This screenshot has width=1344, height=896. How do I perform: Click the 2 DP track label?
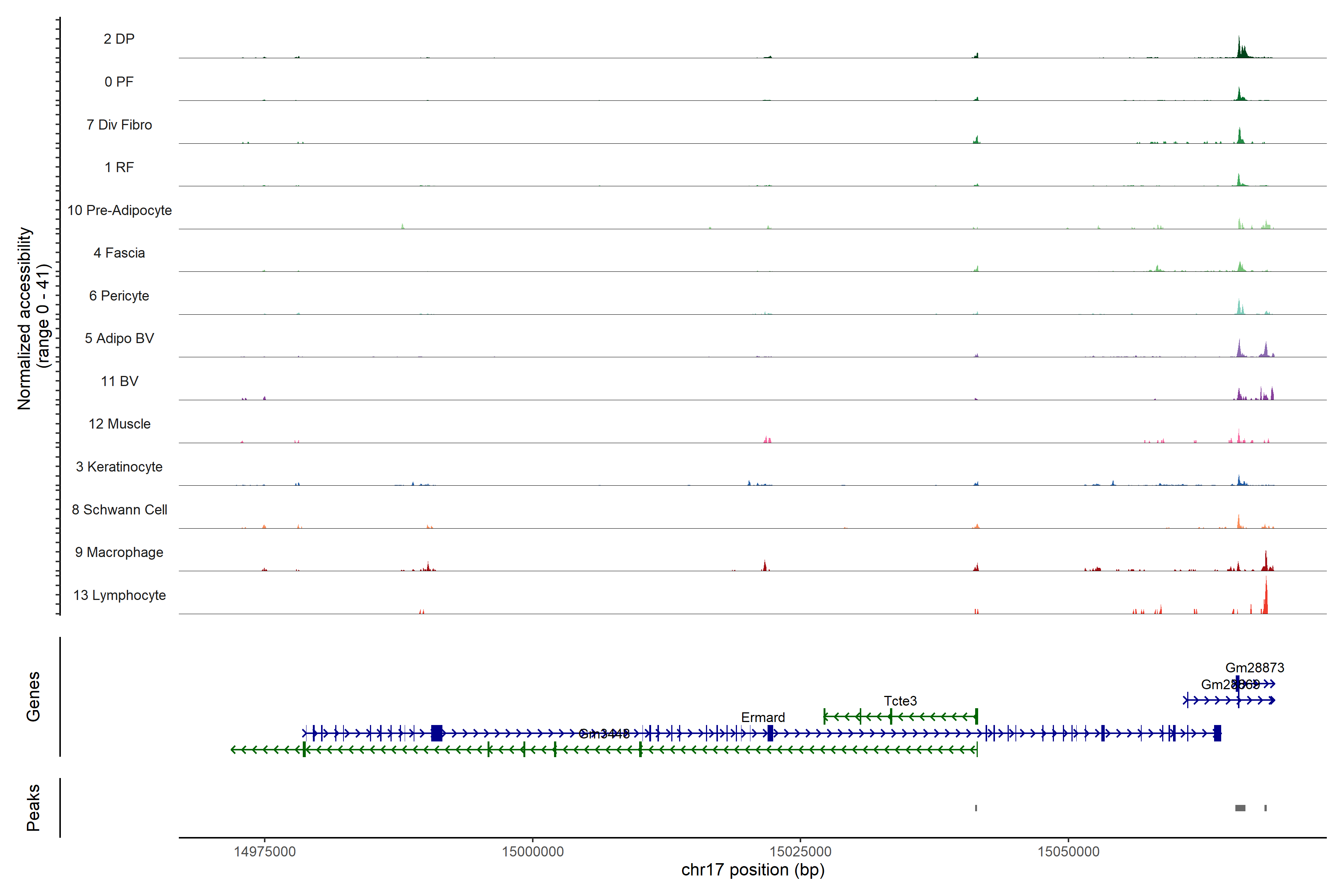[119, 39]
